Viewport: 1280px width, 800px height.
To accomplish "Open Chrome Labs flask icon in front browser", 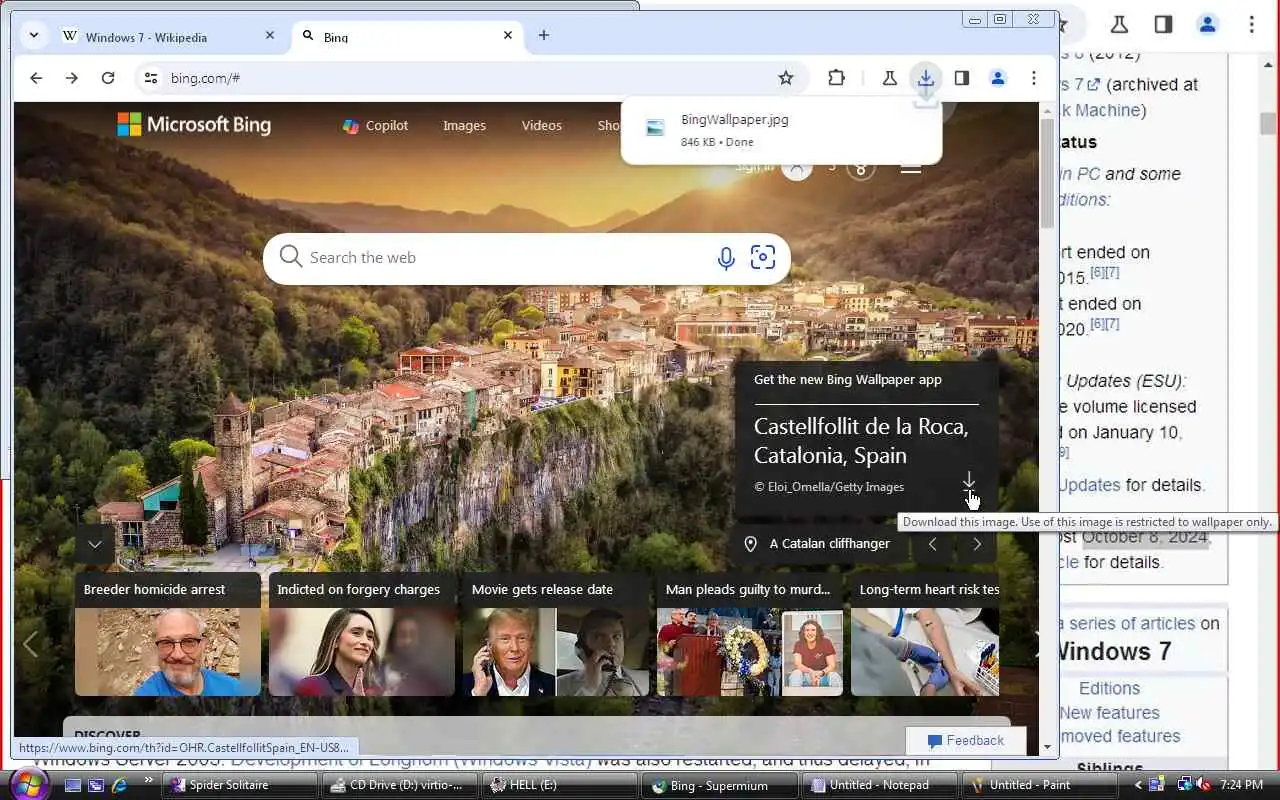I will tap(889, 78).
